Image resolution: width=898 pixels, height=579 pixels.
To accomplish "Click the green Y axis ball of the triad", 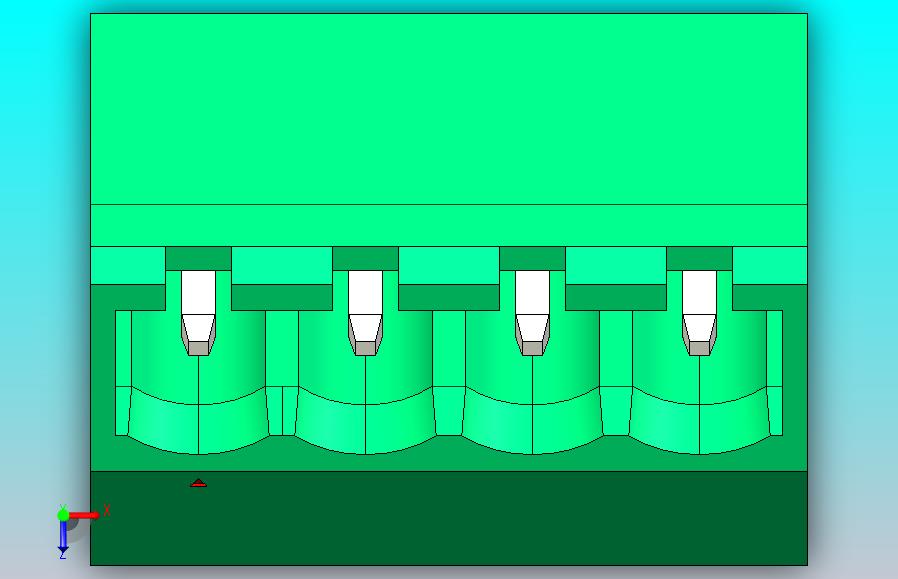I will click(x=63, y=514).
